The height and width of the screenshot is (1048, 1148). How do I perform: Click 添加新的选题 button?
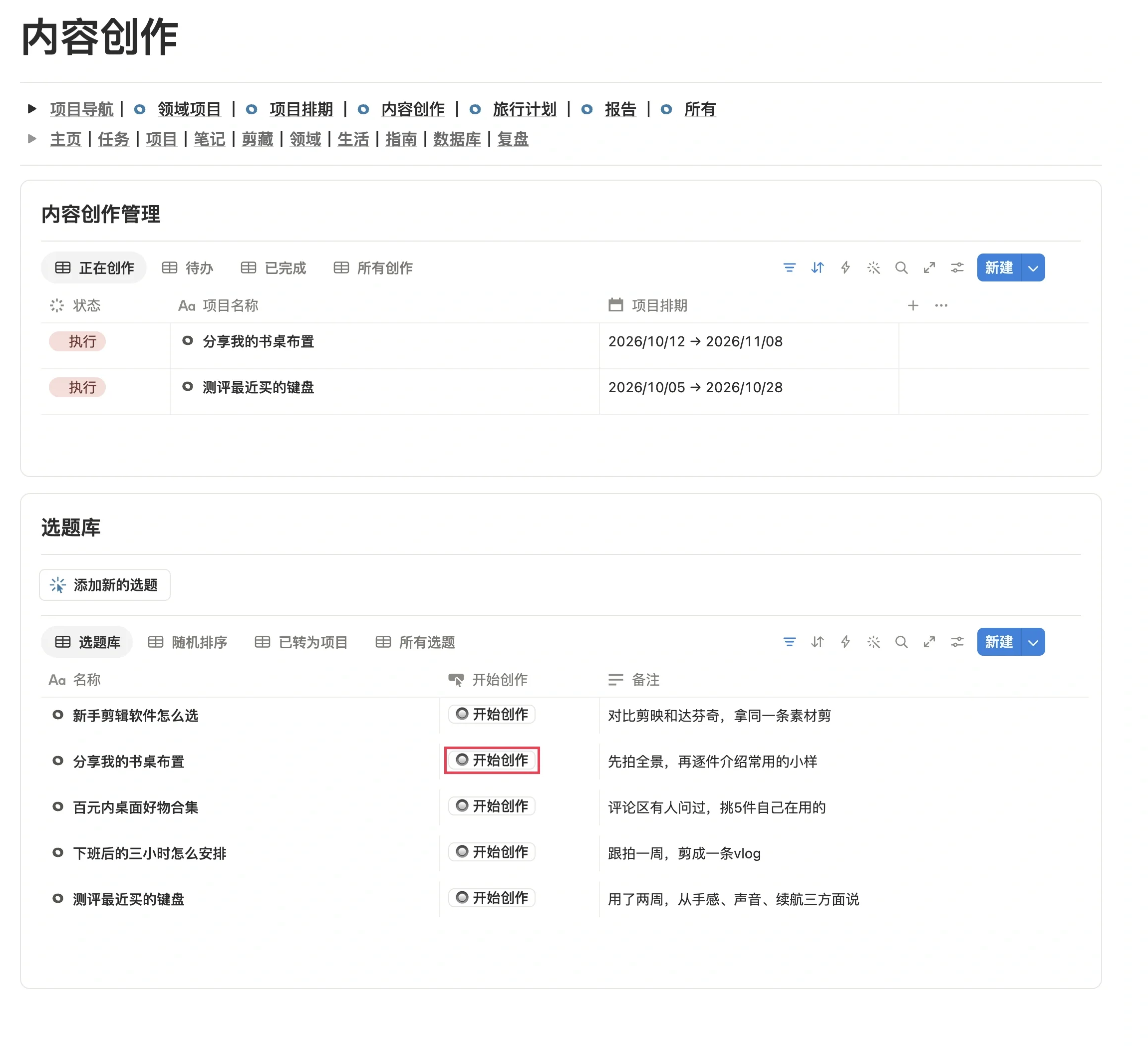click(x=105, y=584)
